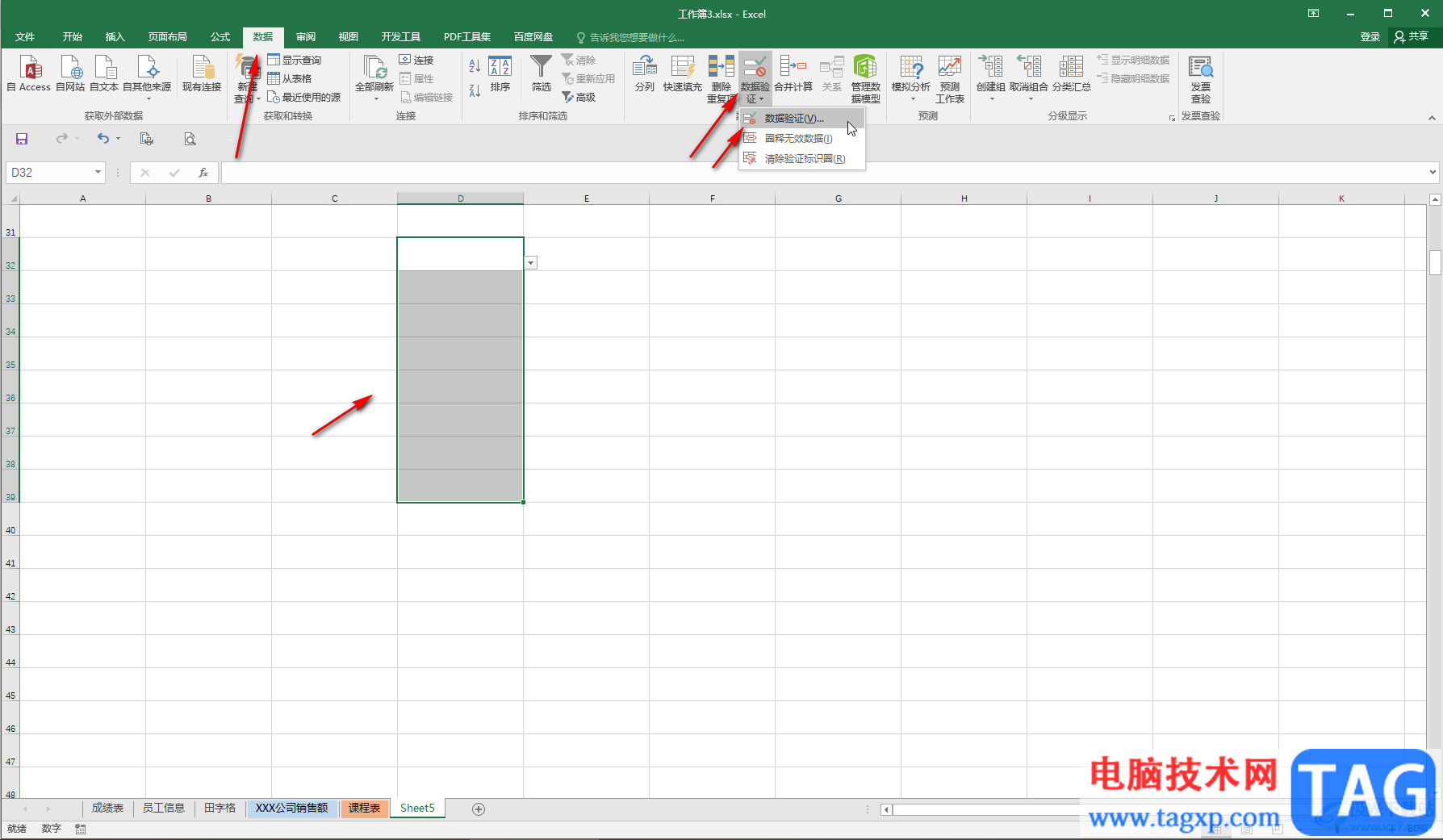This screenshot has width=1443, height=840.
Task: Switch to Review (审阅) tab
Action: point(306,37)
